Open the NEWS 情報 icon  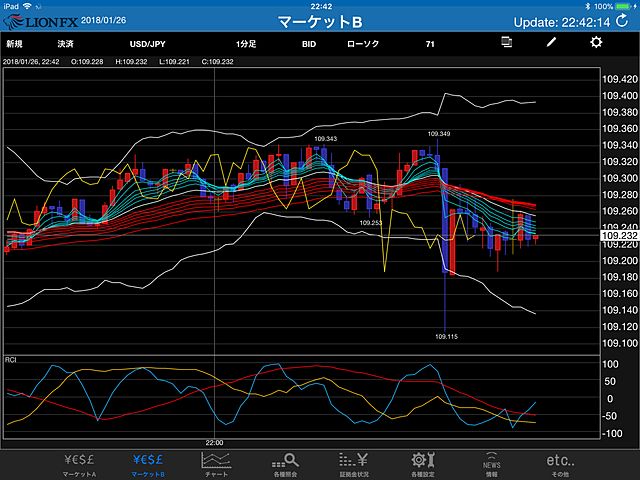(x=492, y=463)
